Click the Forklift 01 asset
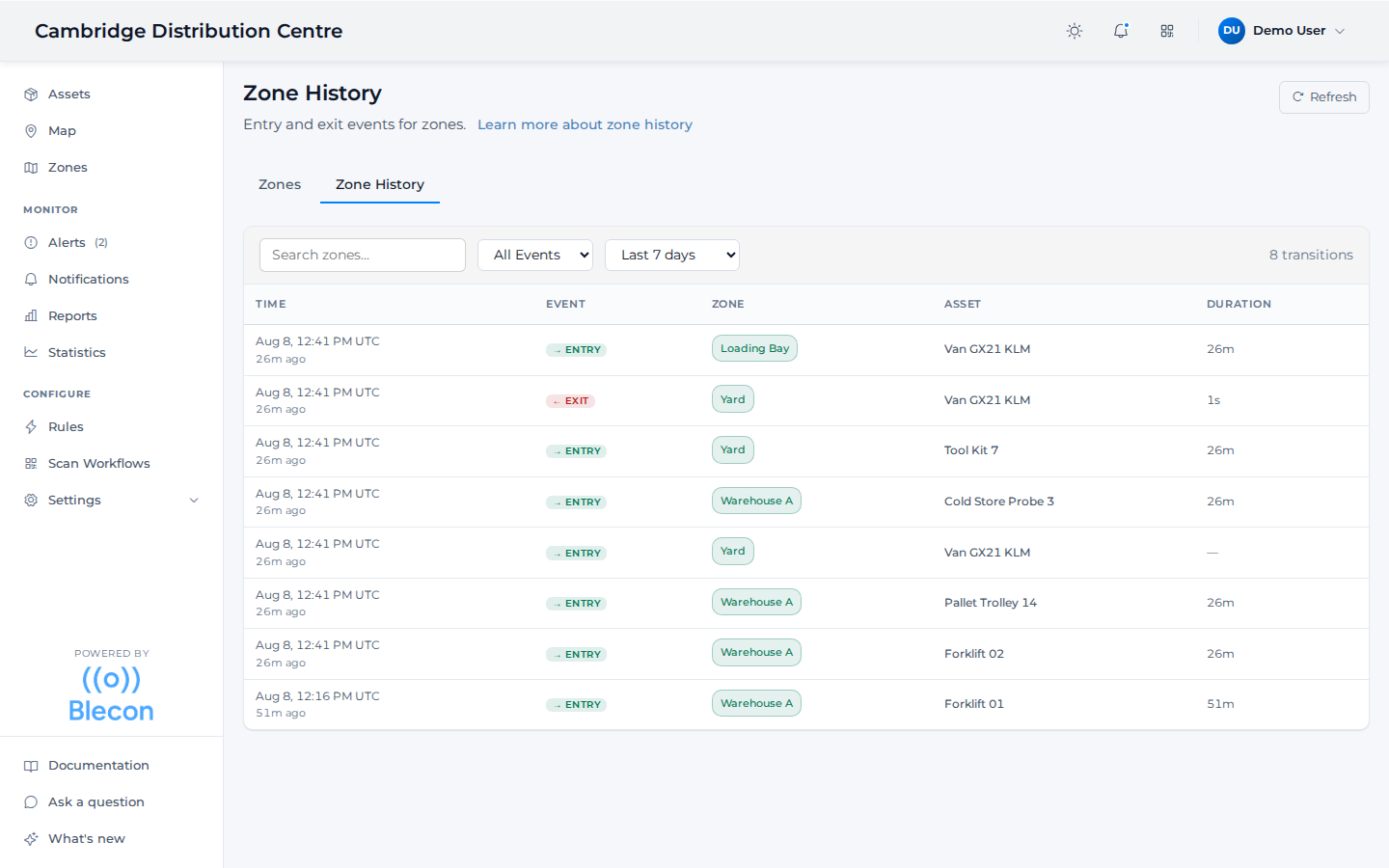The height and width of the screenshot is (868, 1389). 974,704
